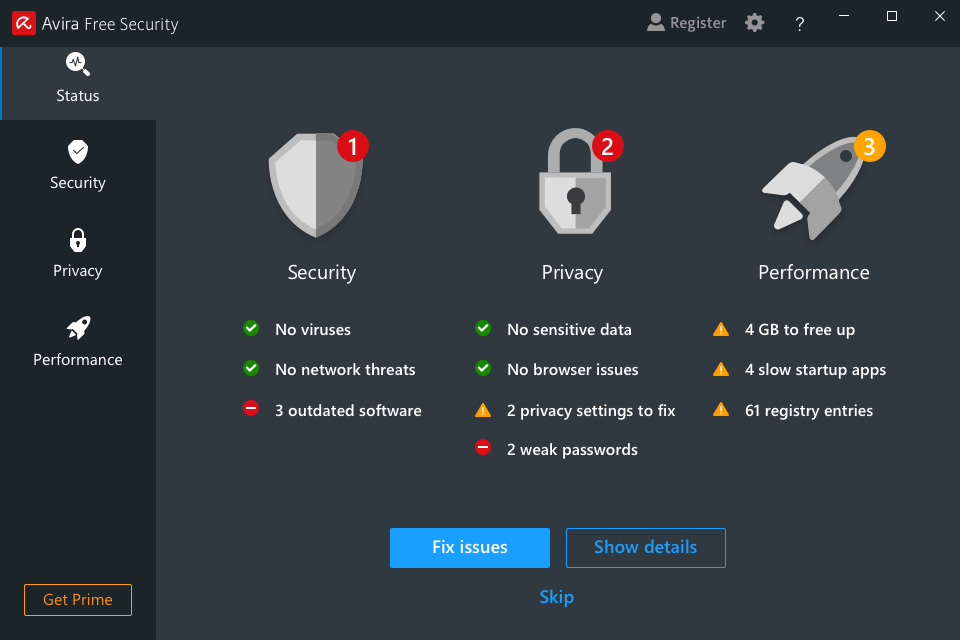The height and width of the screenshot is (640, 960).
Task: Click the Security heading under shield
Action: pyautogui.click(x=321, y=273)
